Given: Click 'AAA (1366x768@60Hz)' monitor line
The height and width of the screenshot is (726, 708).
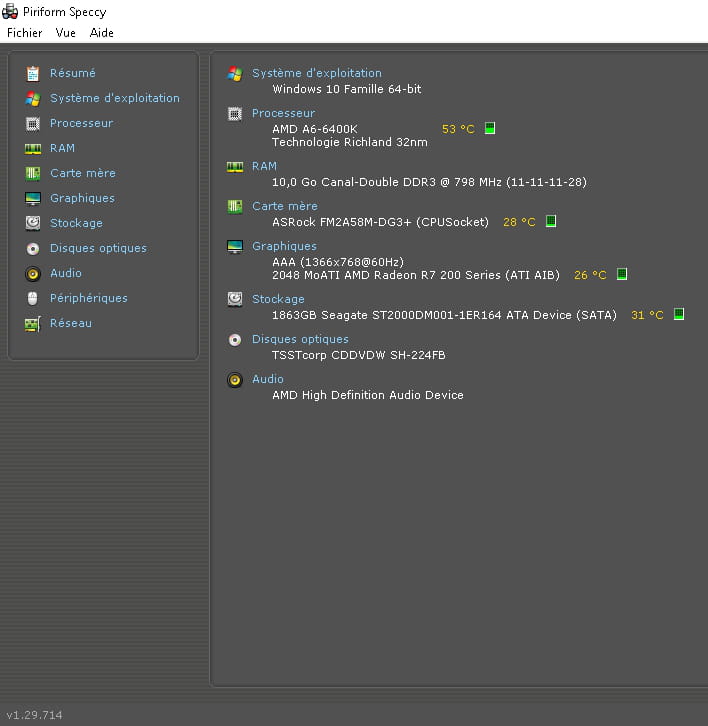Looking at the screenshot, I should pyautogui.click(x=338, y=262).
